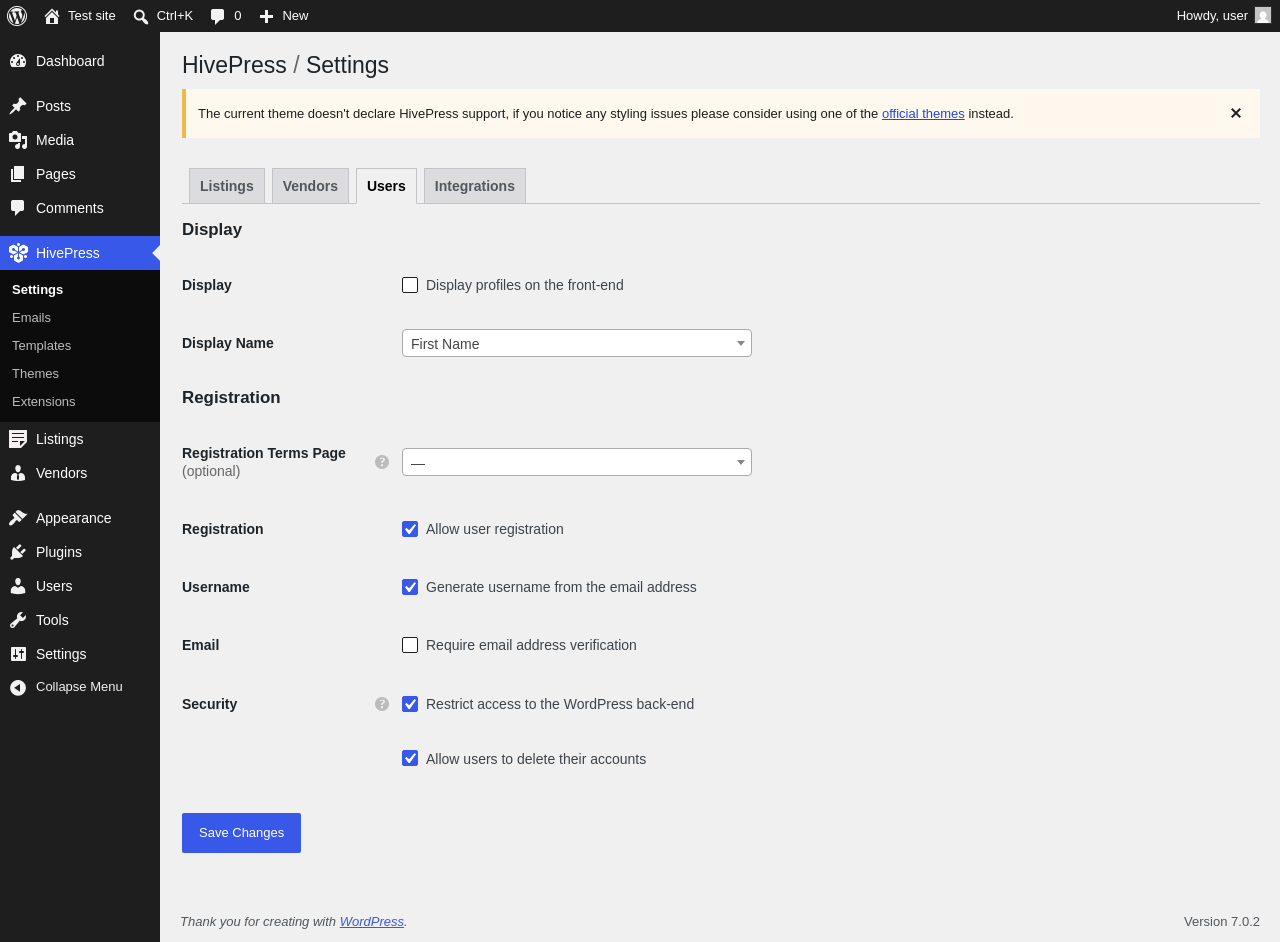Switch to the Integrations settings tab
1280x942 pixels.
pos(475,186)
